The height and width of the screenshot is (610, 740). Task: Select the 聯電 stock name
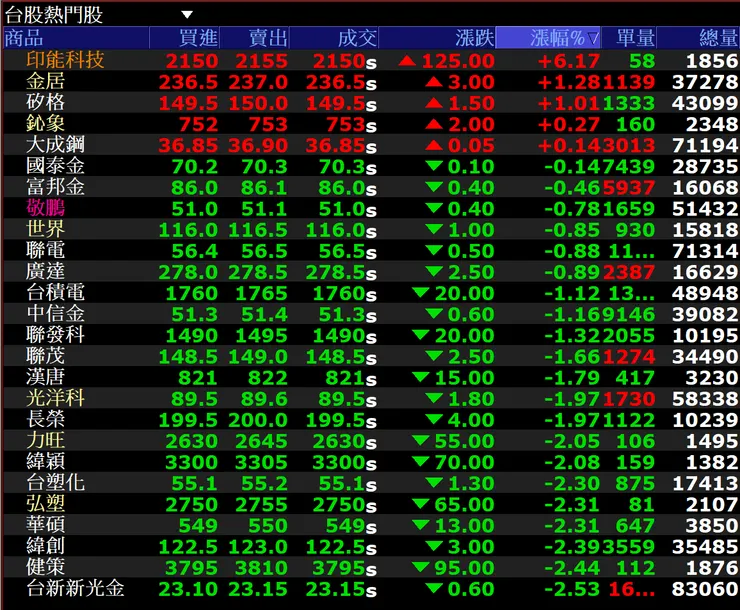45,250
